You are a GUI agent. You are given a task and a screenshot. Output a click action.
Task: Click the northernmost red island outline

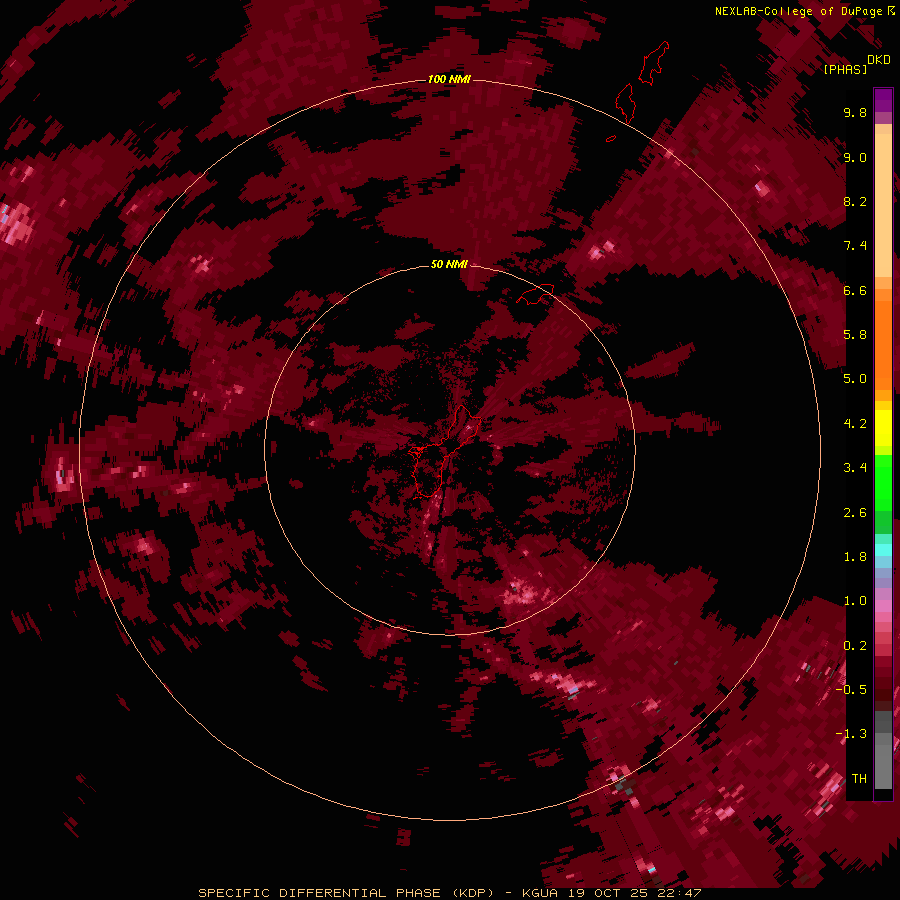[x=654, y=63]
